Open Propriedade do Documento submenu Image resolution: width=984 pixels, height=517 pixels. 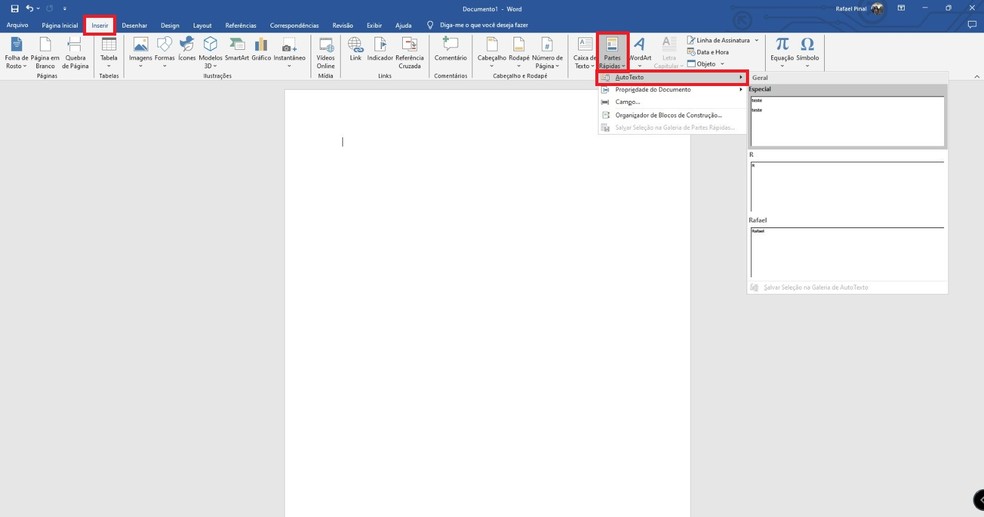pos(671,90)
